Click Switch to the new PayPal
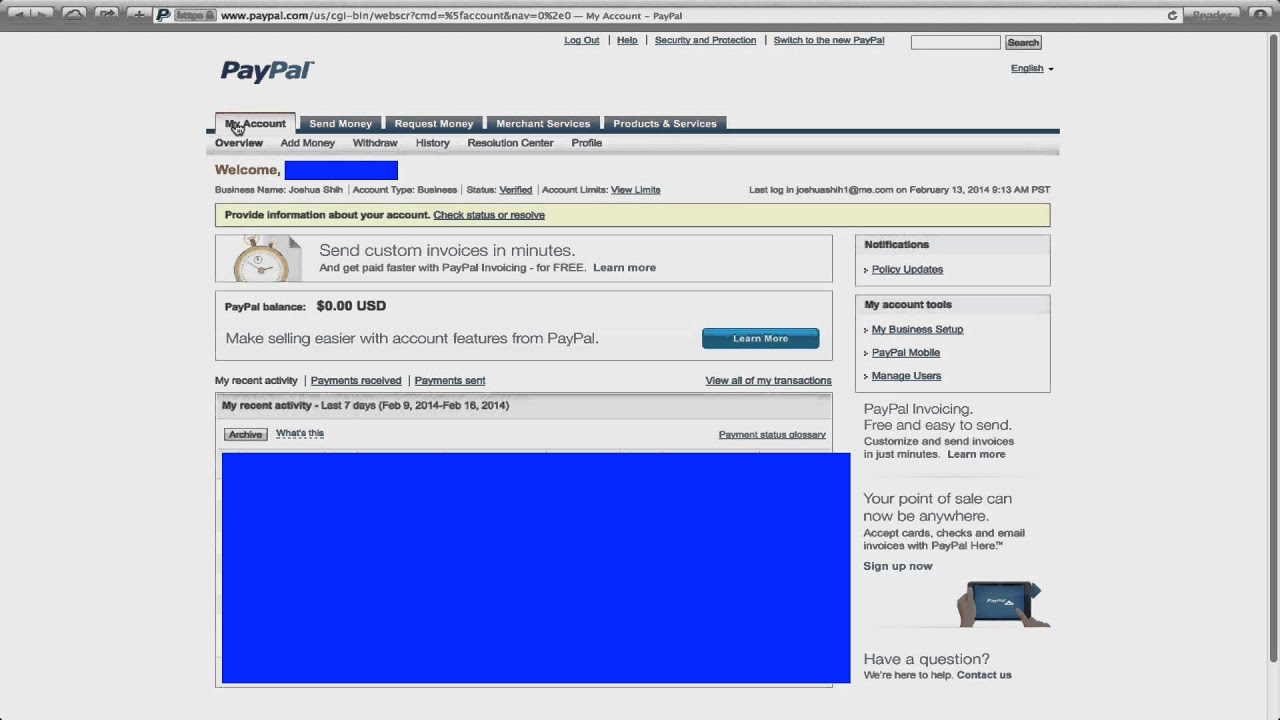The width and height of the screenshot is (1280, 720). click(x=829, y=40)
